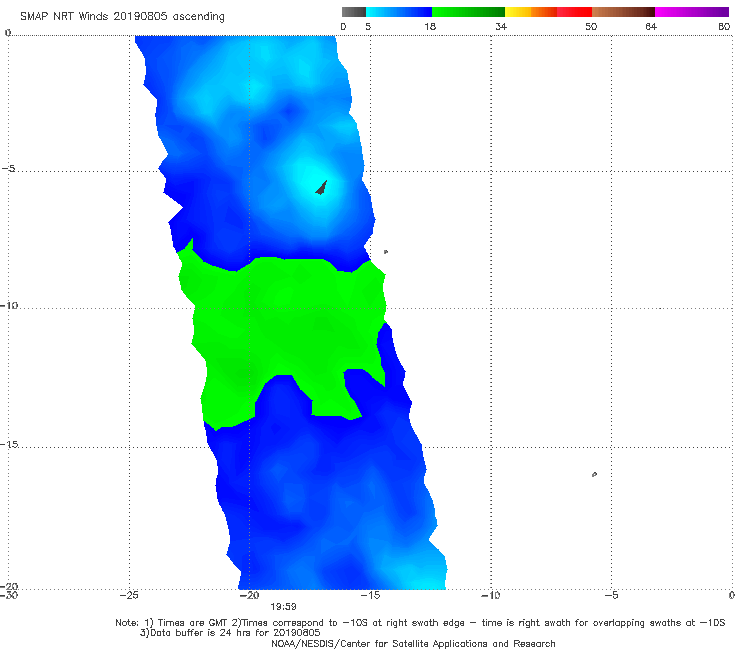Viewport: 740px width, 650px height.
Task: Click the longitude axis label '-5'
Action: [x=611, y=595]
